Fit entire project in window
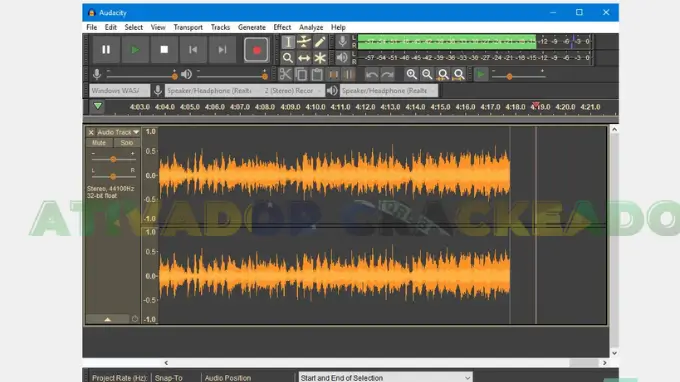Viewport: 680px width, 382px height. [459, 75]
